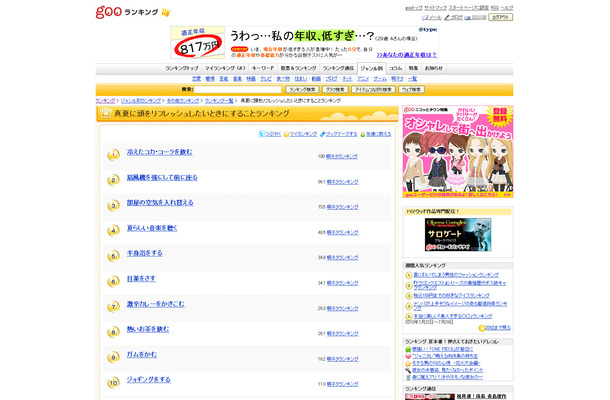Open the 部屋の空気を入れ替える link
The height and width of the screenshot is (400, 610).
tap(160, 202)
